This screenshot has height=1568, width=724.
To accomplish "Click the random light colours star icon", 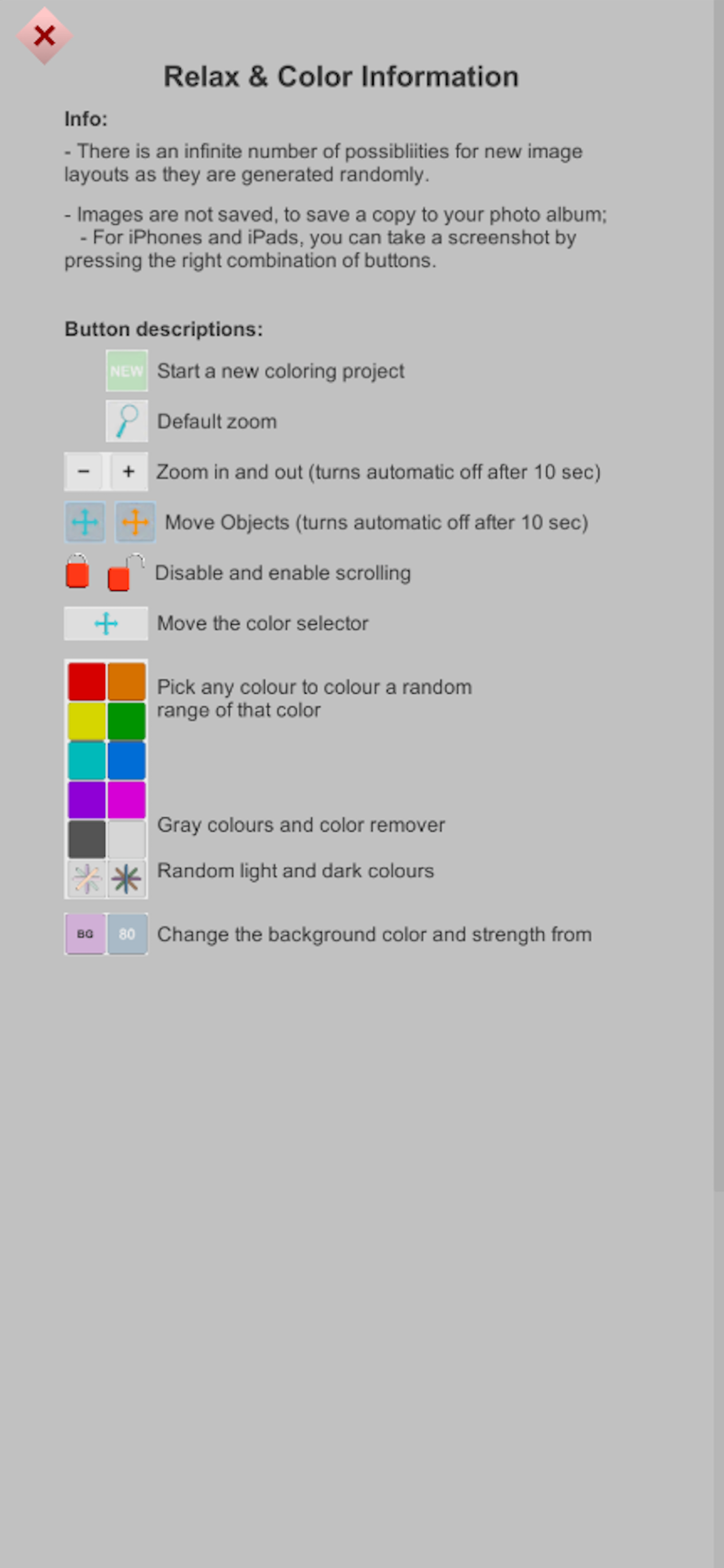I will pos(86,879).
